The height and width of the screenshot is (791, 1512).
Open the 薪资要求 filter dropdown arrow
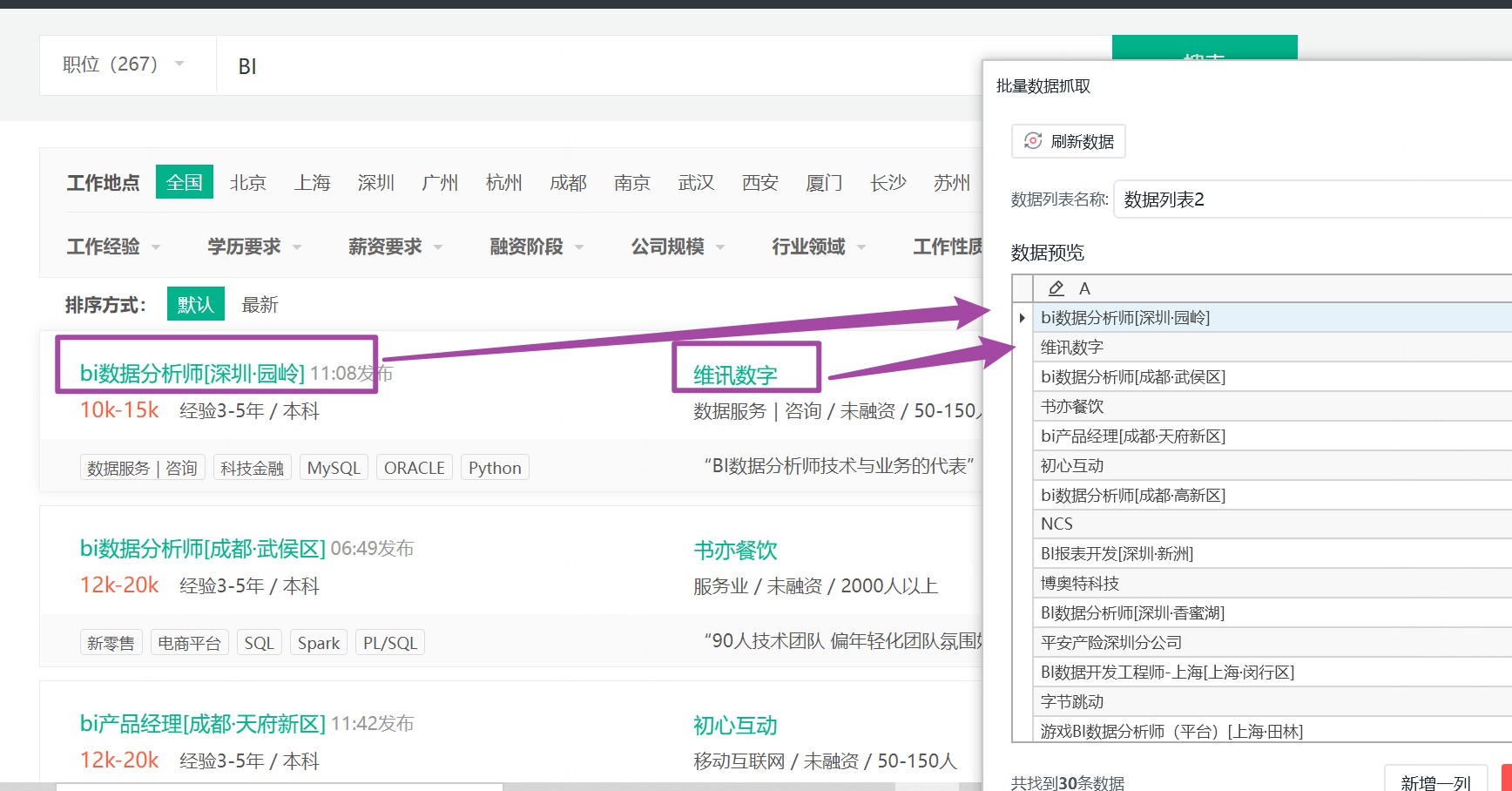click(x=438, y=247)
